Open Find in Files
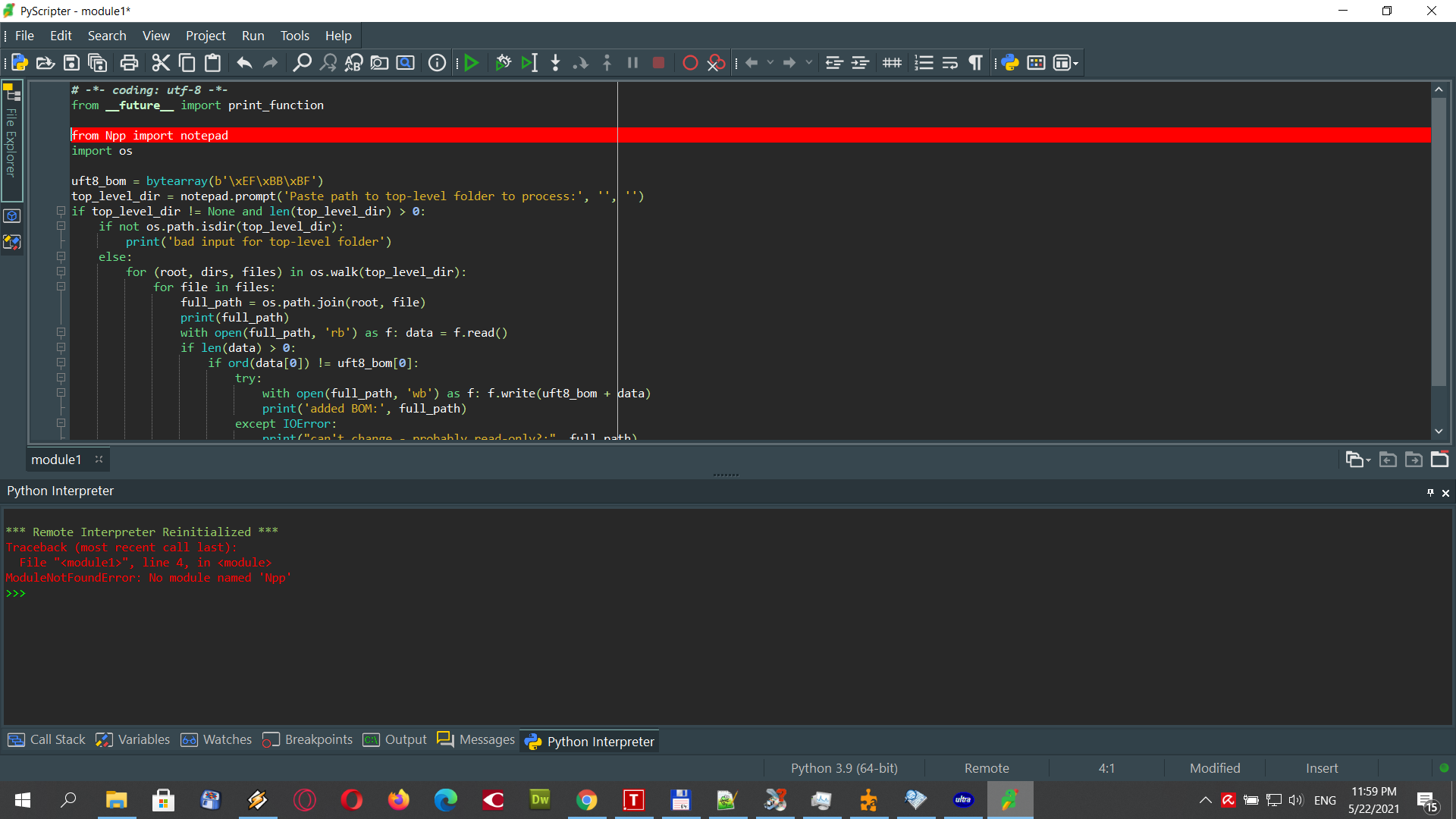1456x819 pixels. click(379, 63)
